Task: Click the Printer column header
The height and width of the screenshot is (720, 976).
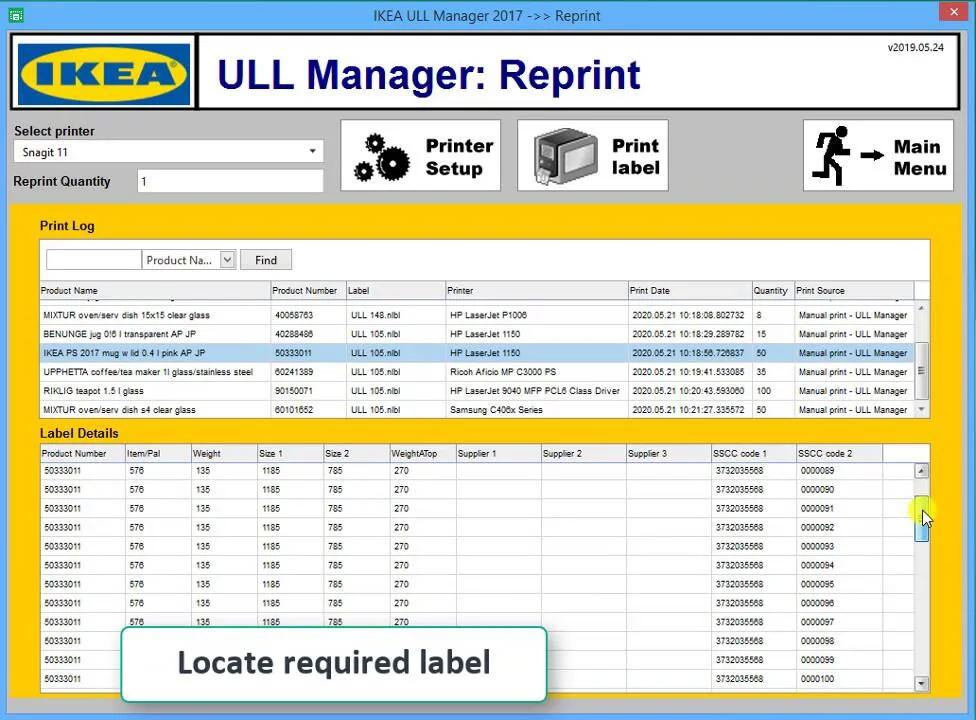Action: click(x=537, y=291)
